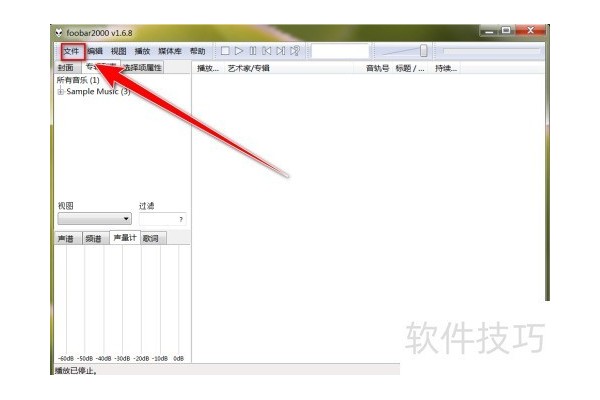The width and height of the screenshot is (600, 400).
Task: Open the 视图 dropdown in library panel
Action: tap(95, 219)
